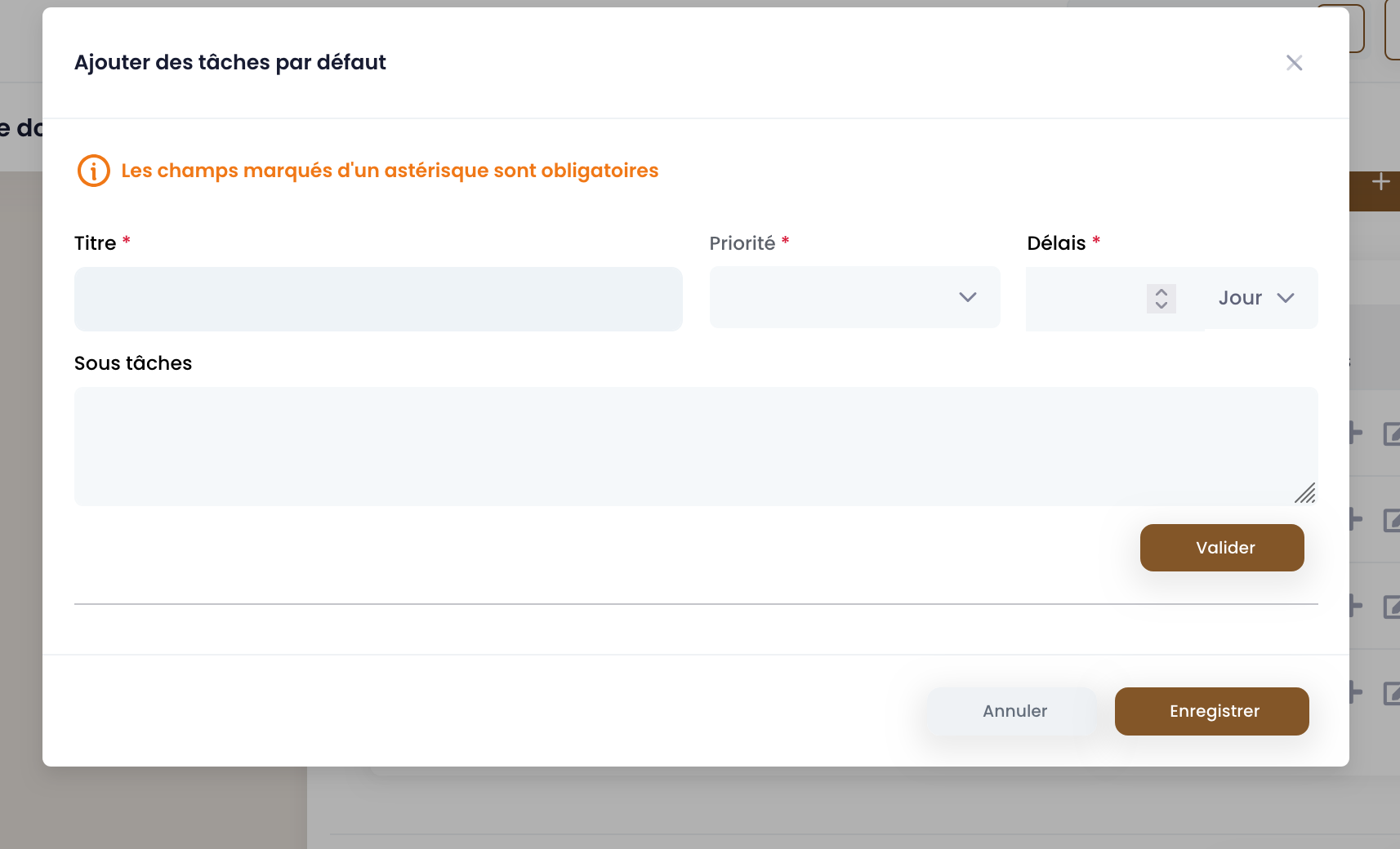This screenshot has height=849, width=1400.
Task: Click inside the Sous tâches textarea
Action: (x=696, y=447)
